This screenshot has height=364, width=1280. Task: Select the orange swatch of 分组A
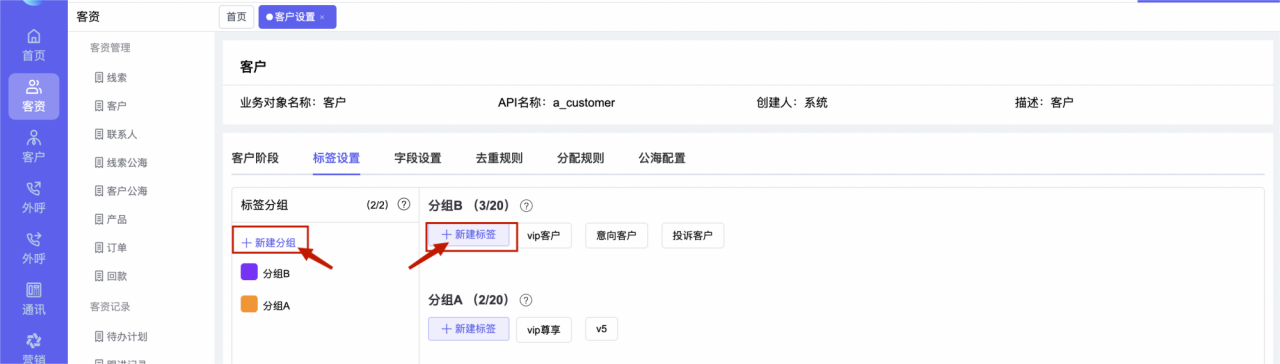[250, 305]
